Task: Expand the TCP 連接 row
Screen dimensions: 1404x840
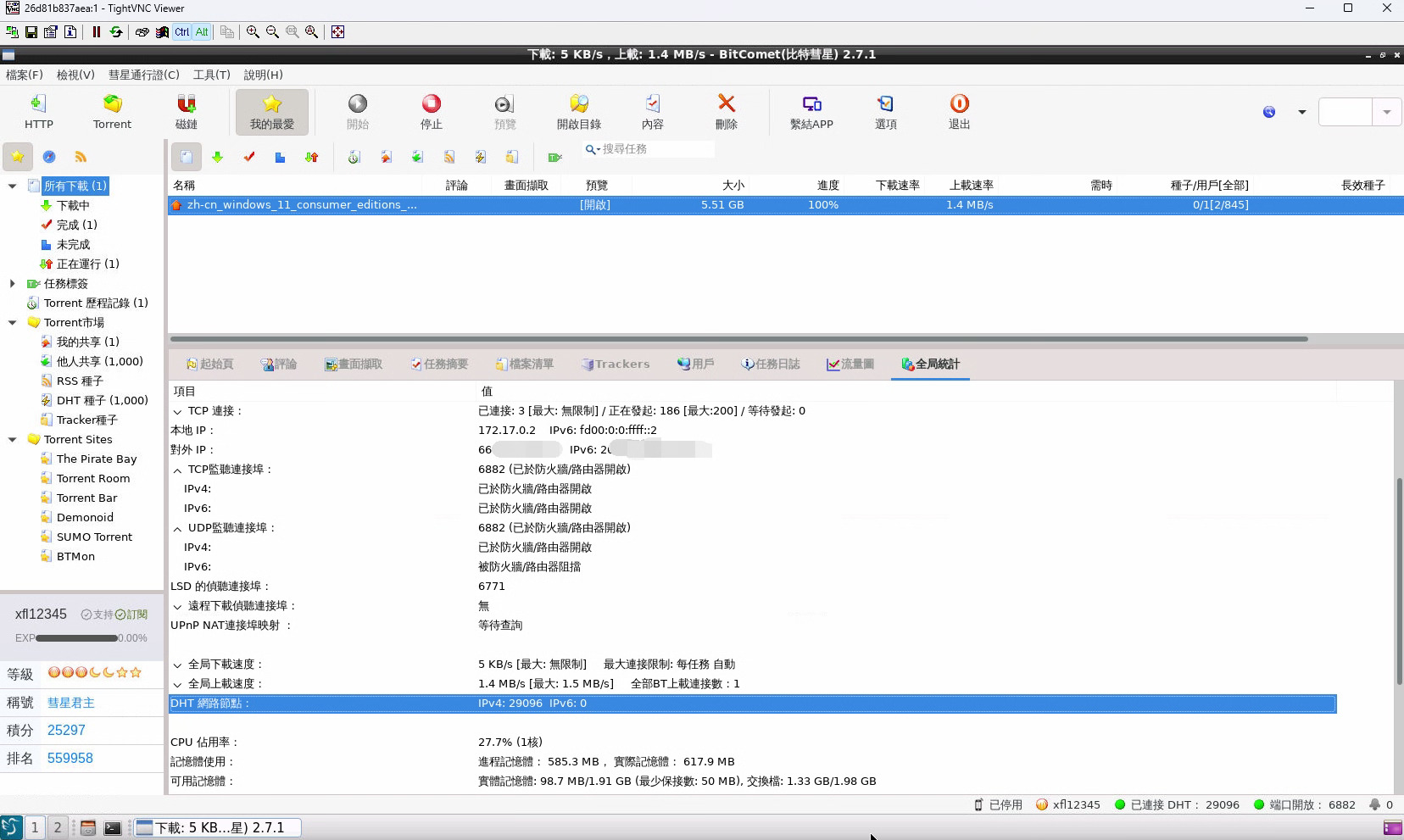Action: point(177,411)
